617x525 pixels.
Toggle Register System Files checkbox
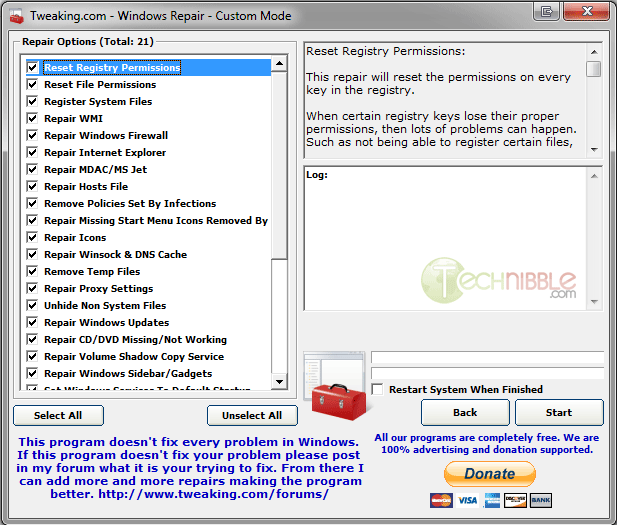coord(32,101)
